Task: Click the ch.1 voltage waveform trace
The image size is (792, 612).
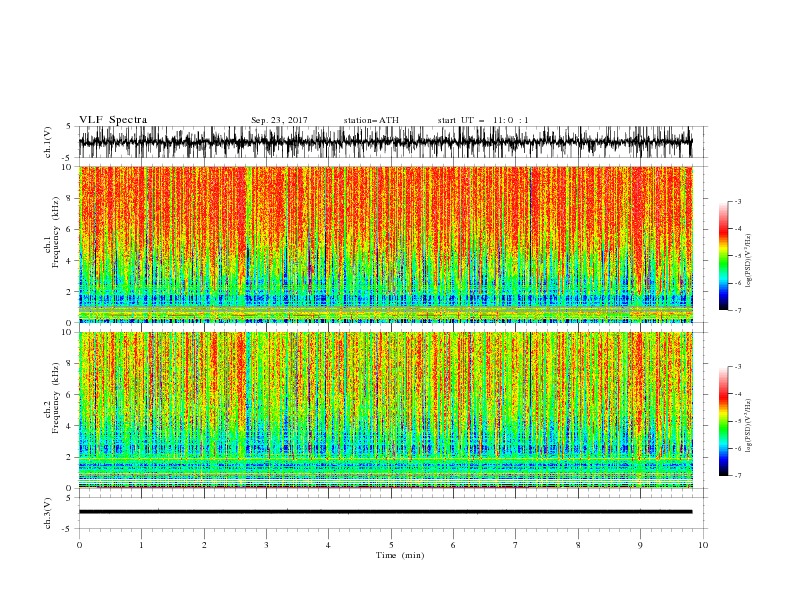Action: click(x=385, y=142)
